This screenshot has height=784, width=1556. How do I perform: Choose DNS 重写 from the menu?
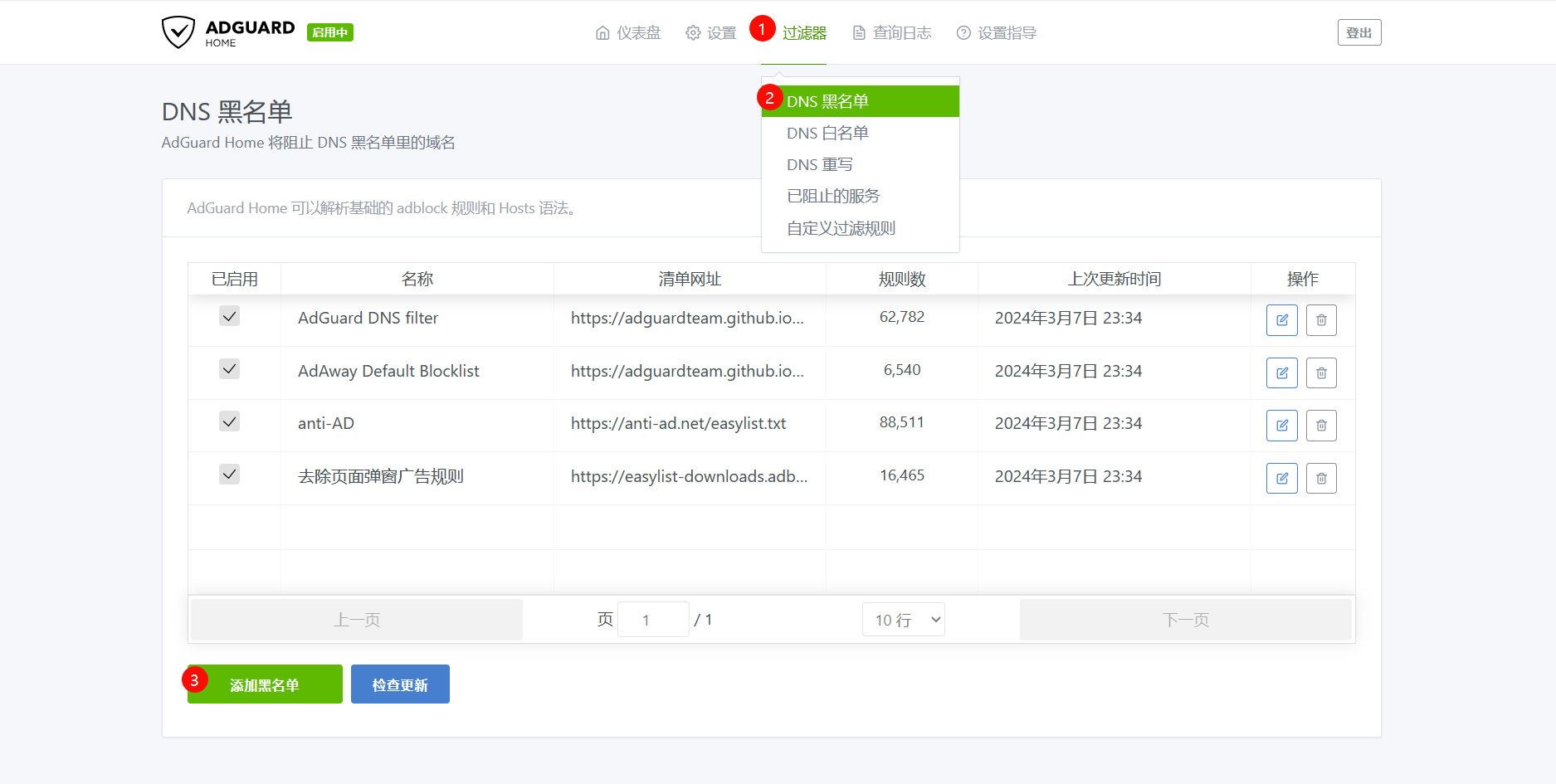click(861, 164)
